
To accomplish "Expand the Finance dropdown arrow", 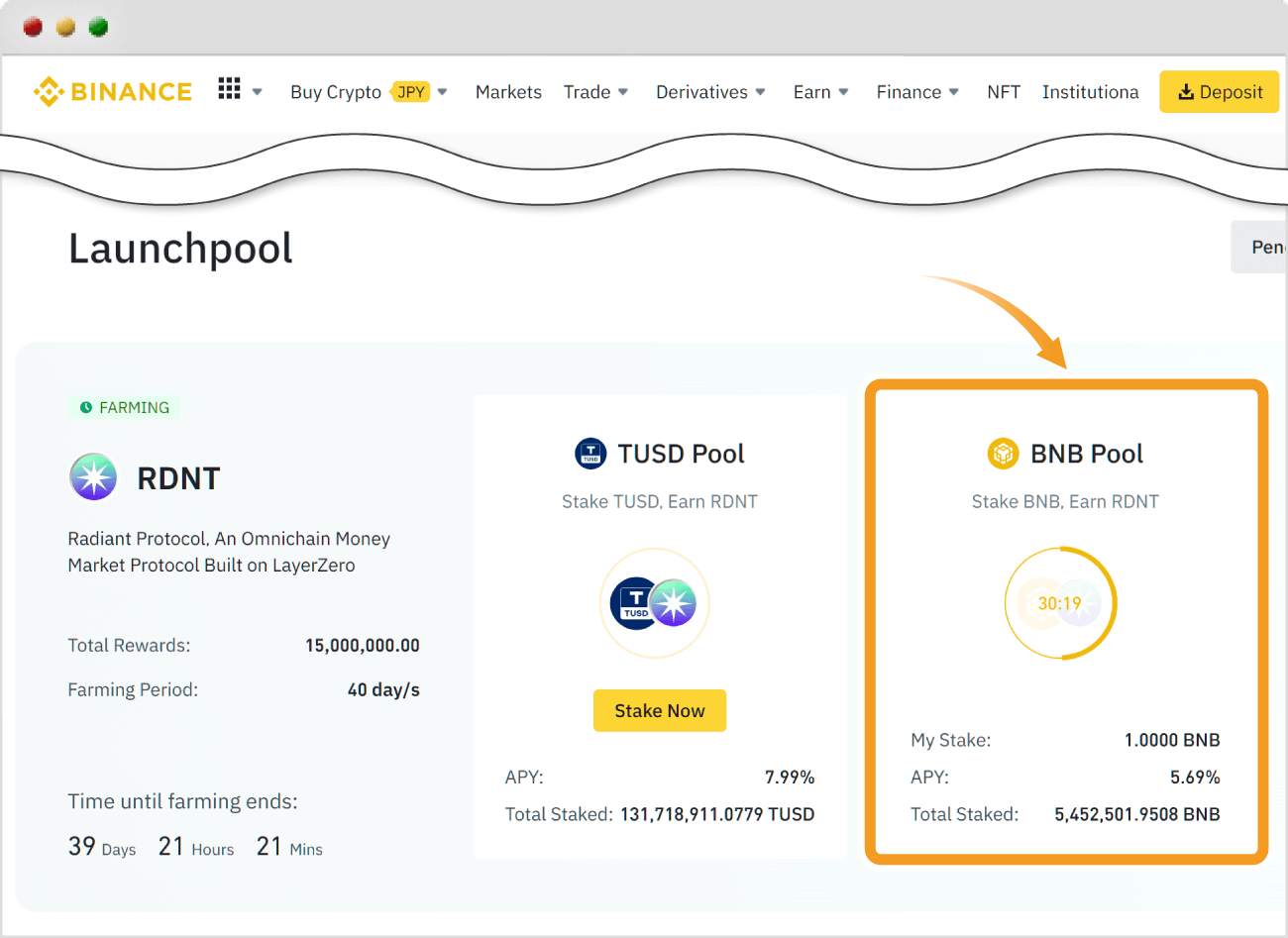I will [x=954, y=92].
